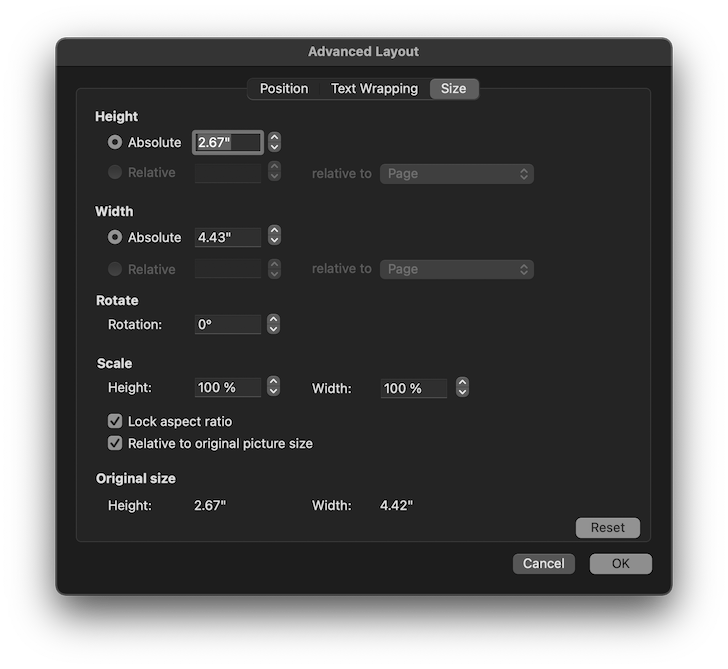Open the Width relative to Page dropdown
The image size is (728, 669).
(x=456, y=269)
